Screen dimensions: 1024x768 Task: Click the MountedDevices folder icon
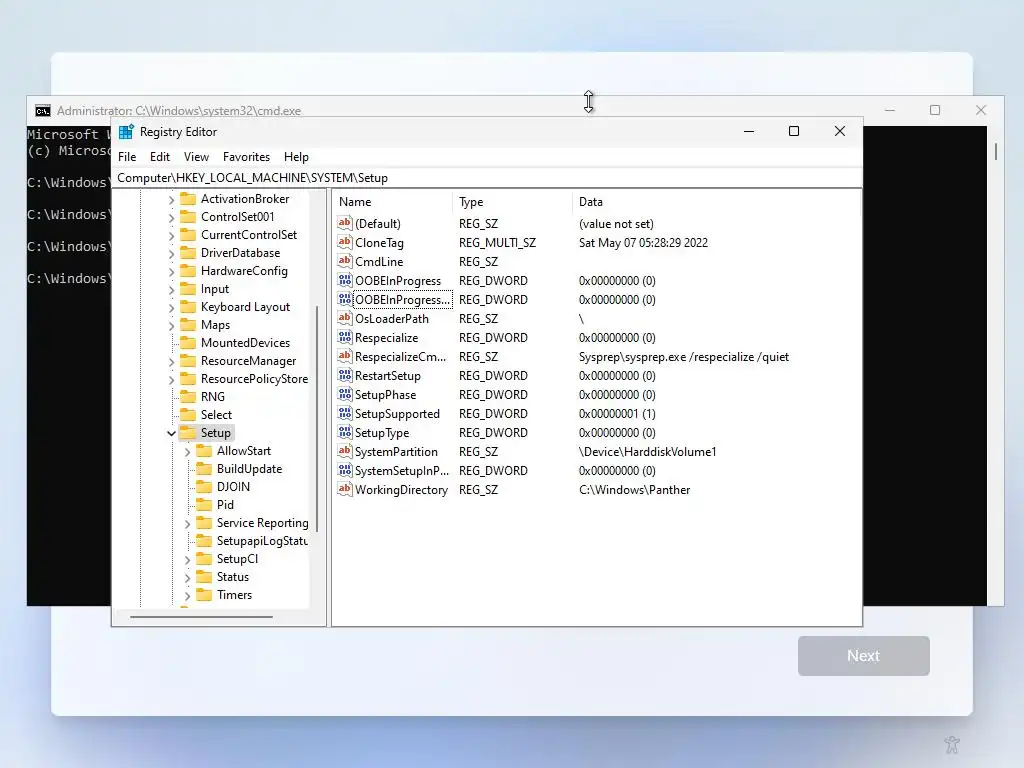tap(188, 343)
